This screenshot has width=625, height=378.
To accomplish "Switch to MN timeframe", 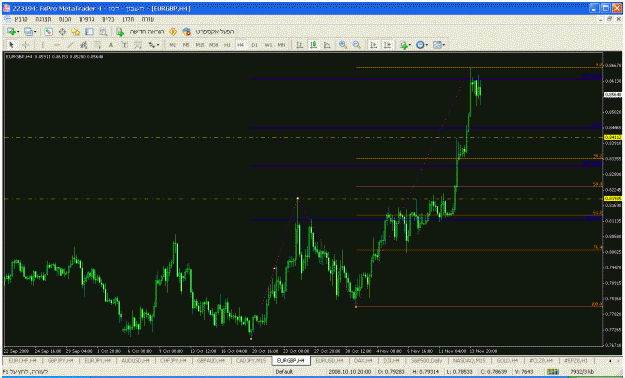I will point(281,45).
